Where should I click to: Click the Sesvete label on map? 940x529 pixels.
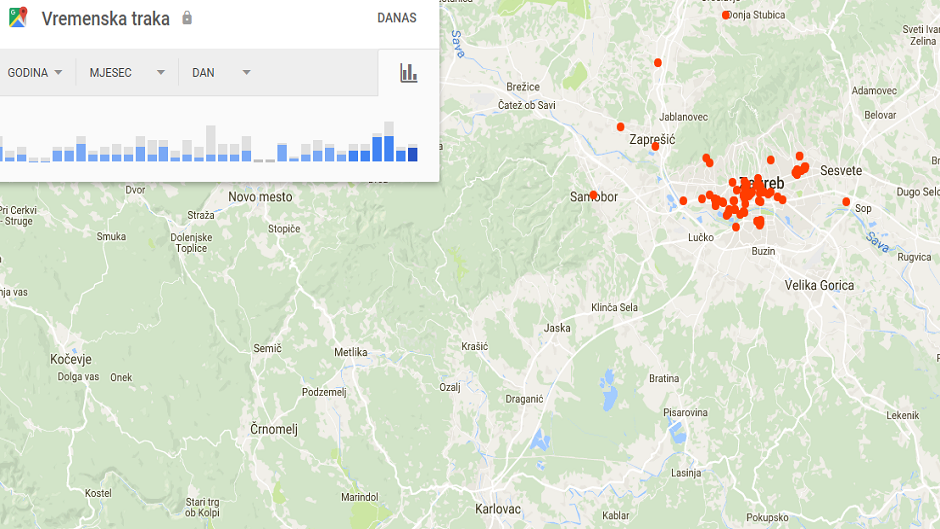[x=840, y=171]
